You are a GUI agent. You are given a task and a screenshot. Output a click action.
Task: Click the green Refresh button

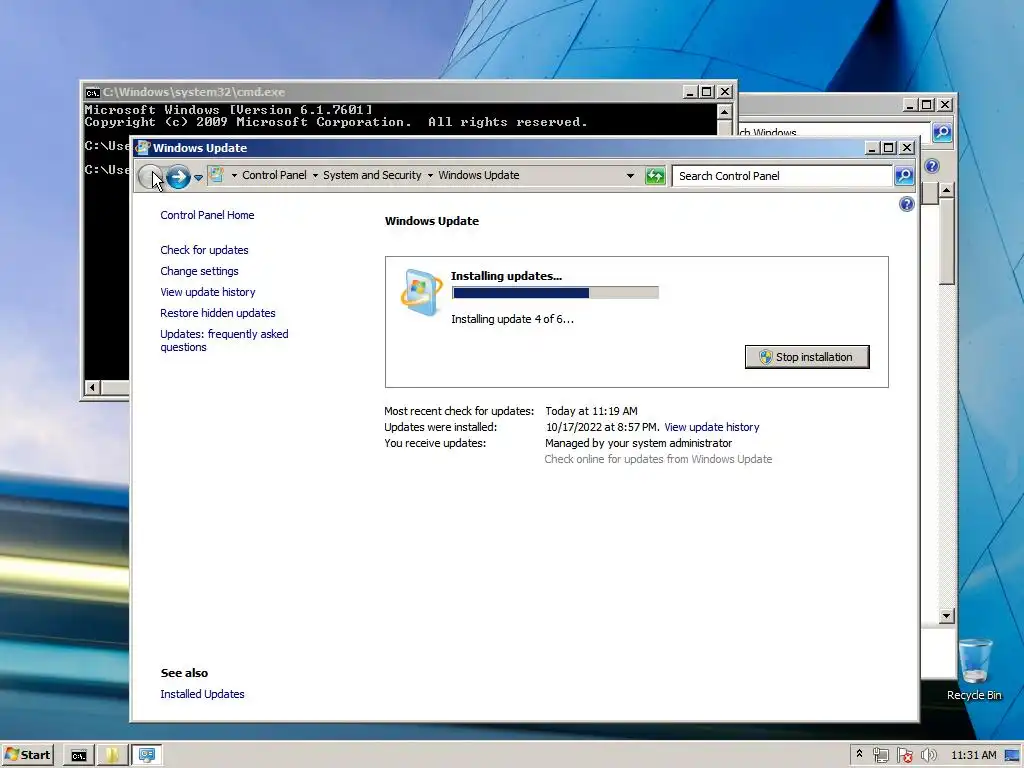pyautogui.click(x=654, y=176)
